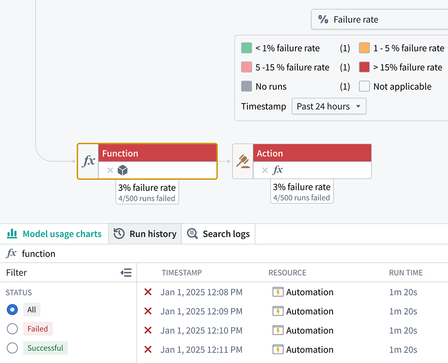Click the clock icon of Run history
The width and height of the screenshot is (448, 363).
click(119, 234)
